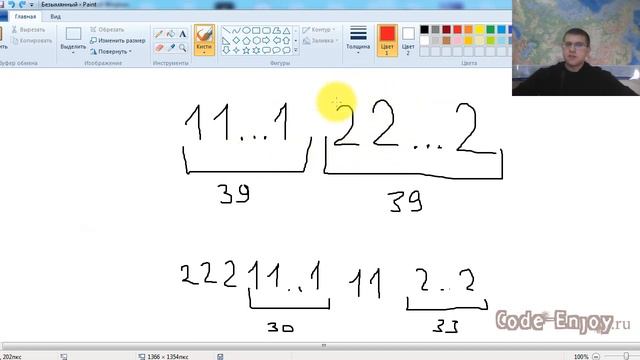Select the Text tool (A icon)
The height and width of the screenshot is (360, 640).
tap(182, 34)
